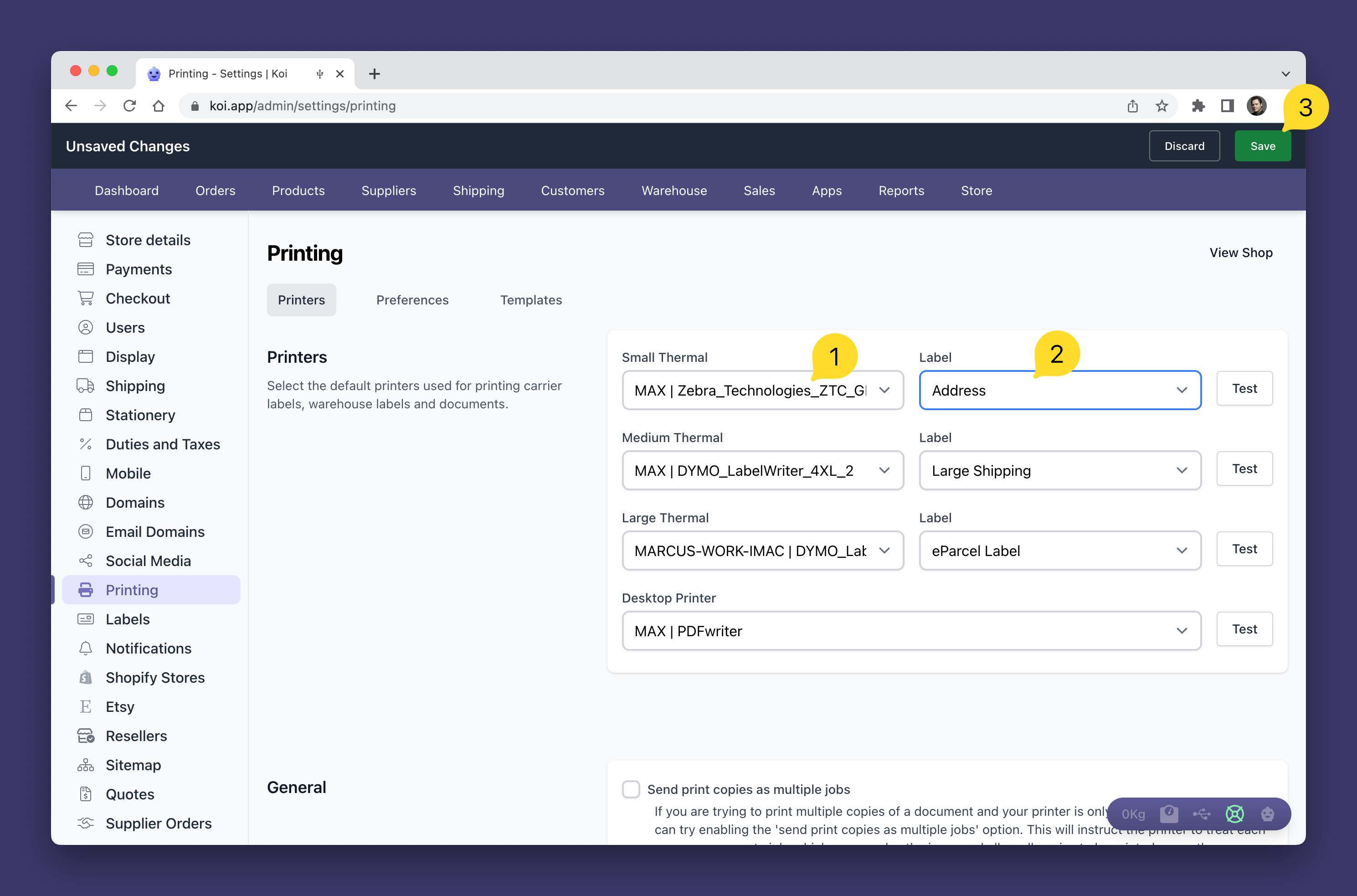This screenshot has width=1357, height=896.
Task: Open the View Shop link
Action: [1240, 252]
